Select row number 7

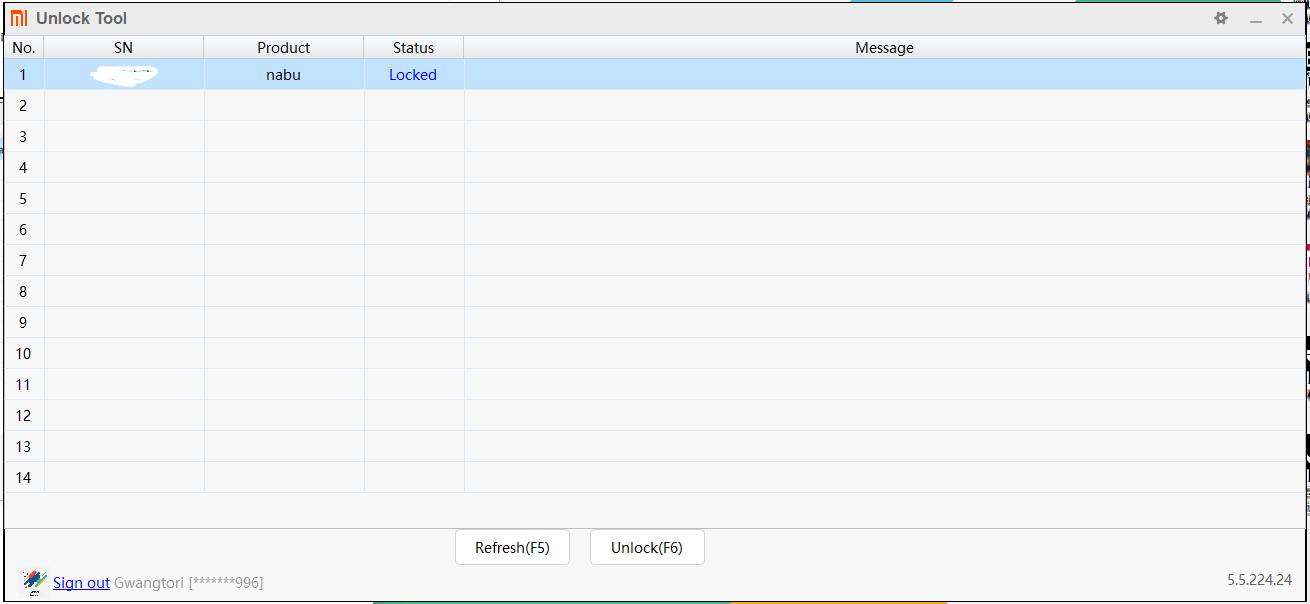point(24,260)
